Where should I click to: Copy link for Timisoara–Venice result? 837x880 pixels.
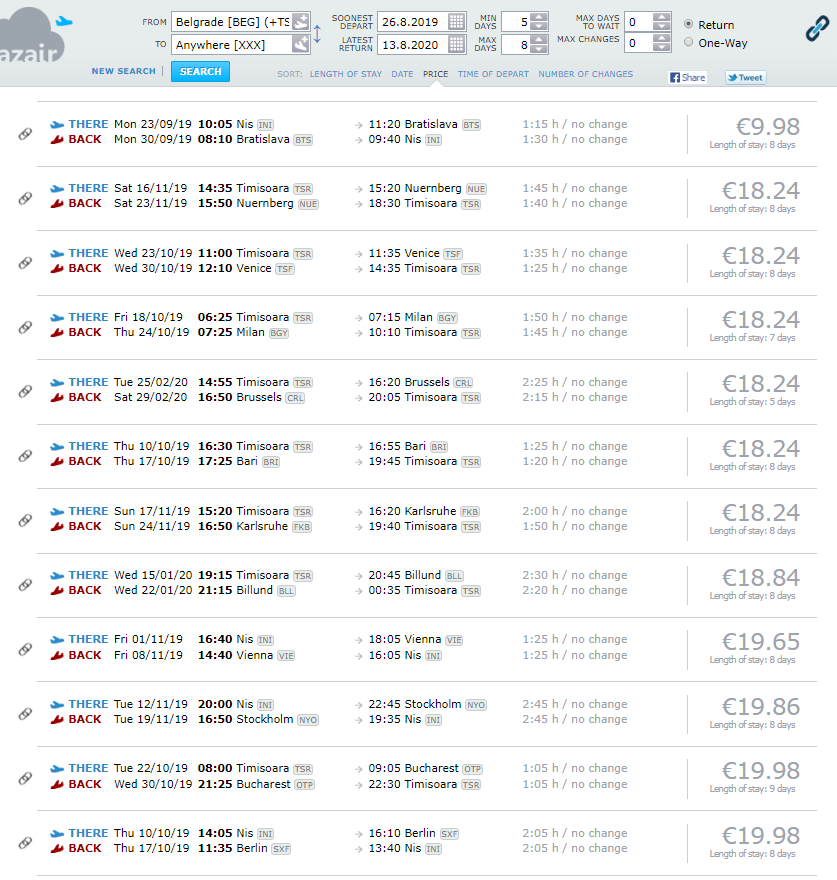pos(25,263)
